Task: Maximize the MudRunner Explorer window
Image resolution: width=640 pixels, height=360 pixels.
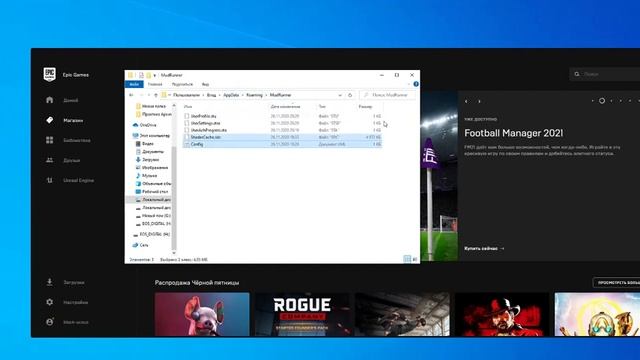Action: click(x=396, y=75)
